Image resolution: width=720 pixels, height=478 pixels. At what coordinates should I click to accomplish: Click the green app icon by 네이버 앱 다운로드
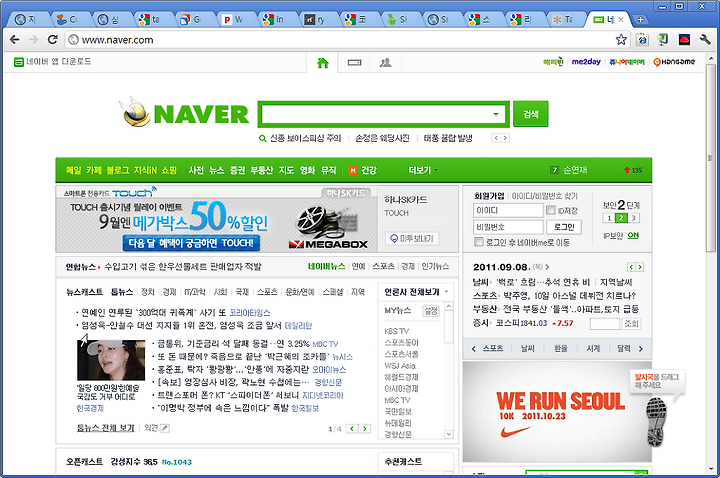click(x=18, y=62)
